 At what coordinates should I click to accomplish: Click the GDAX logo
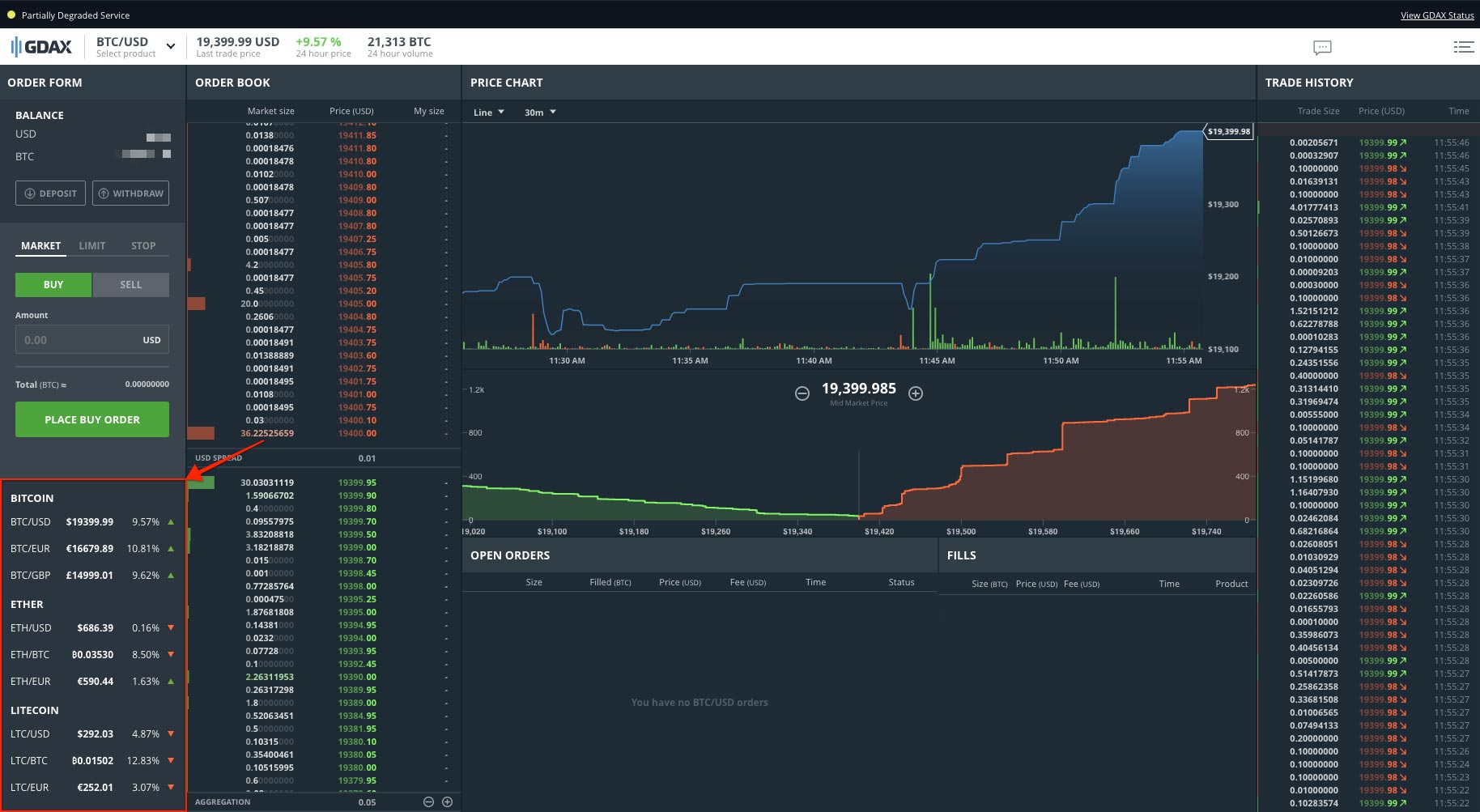pyautogui.click(x=42, y=47)
